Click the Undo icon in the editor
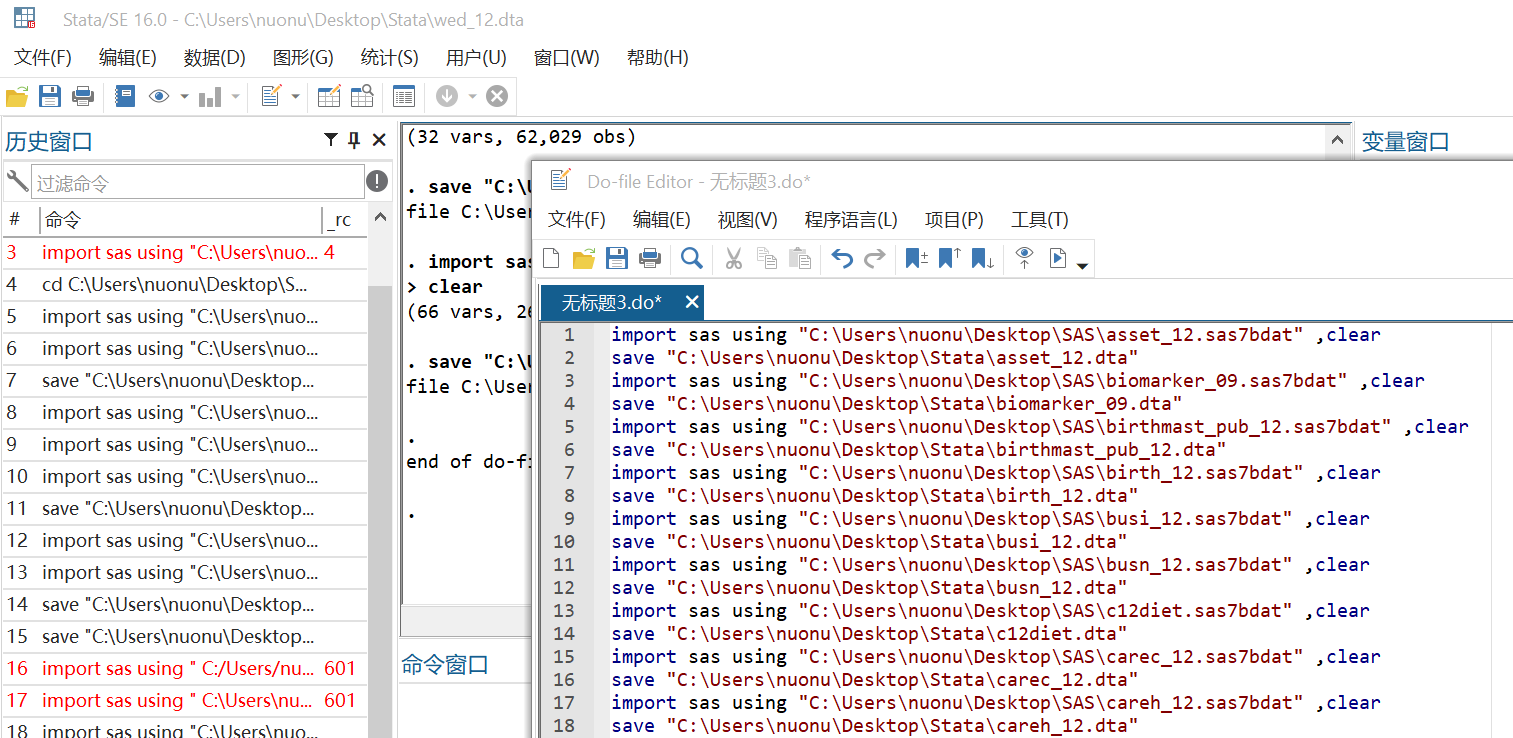 (842, 258)
